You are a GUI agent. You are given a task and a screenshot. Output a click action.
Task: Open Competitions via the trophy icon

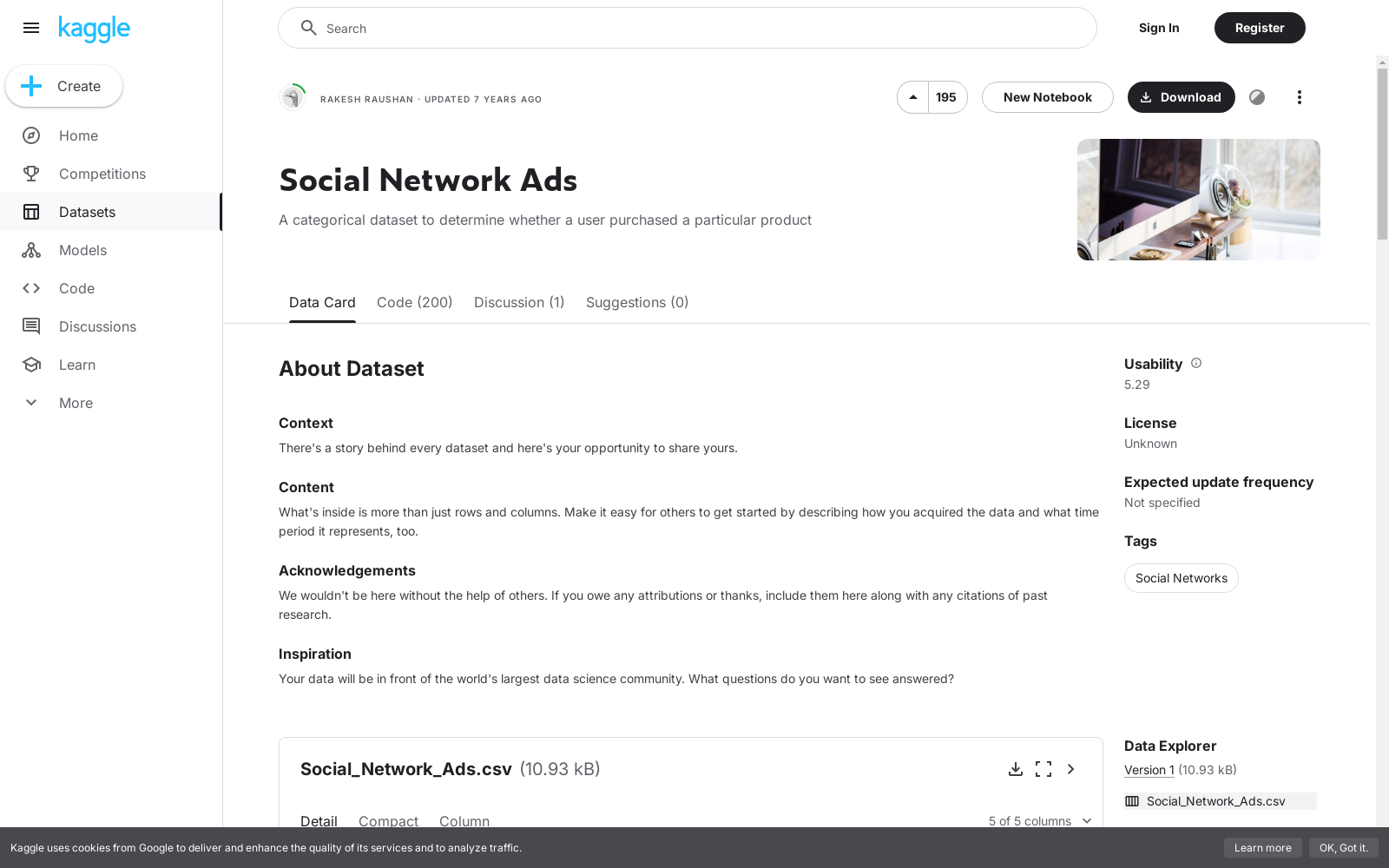pos(31,174)
